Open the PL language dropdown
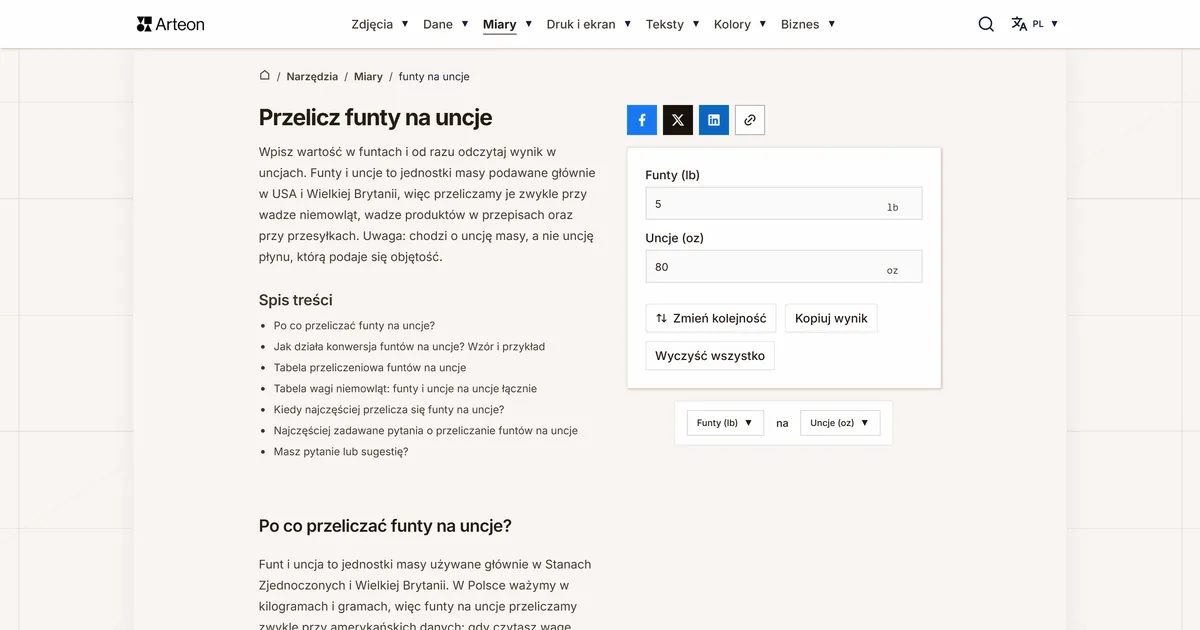 click(x=1046, y=24)
